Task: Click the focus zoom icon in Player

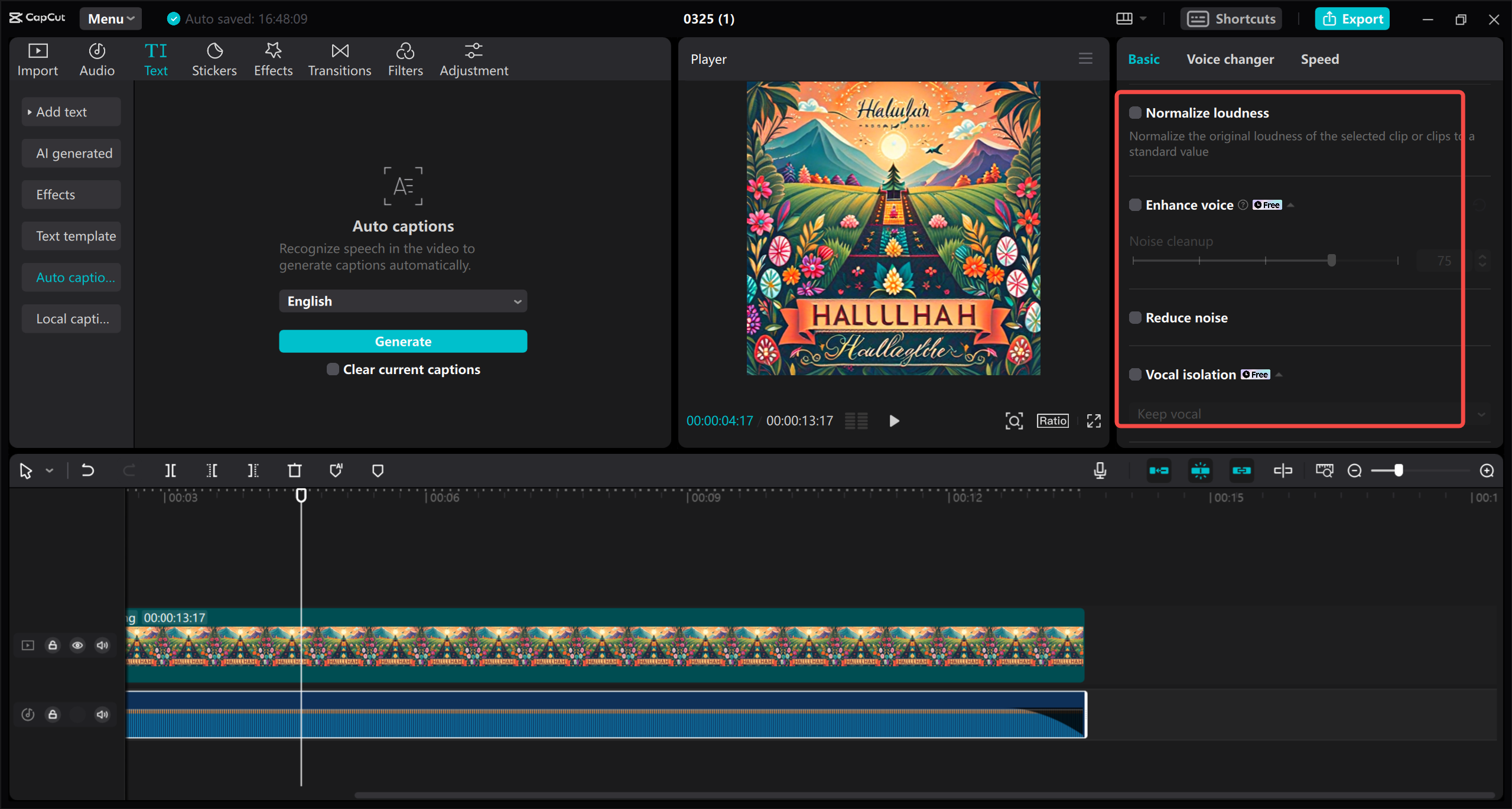Action: (1014, 421)
